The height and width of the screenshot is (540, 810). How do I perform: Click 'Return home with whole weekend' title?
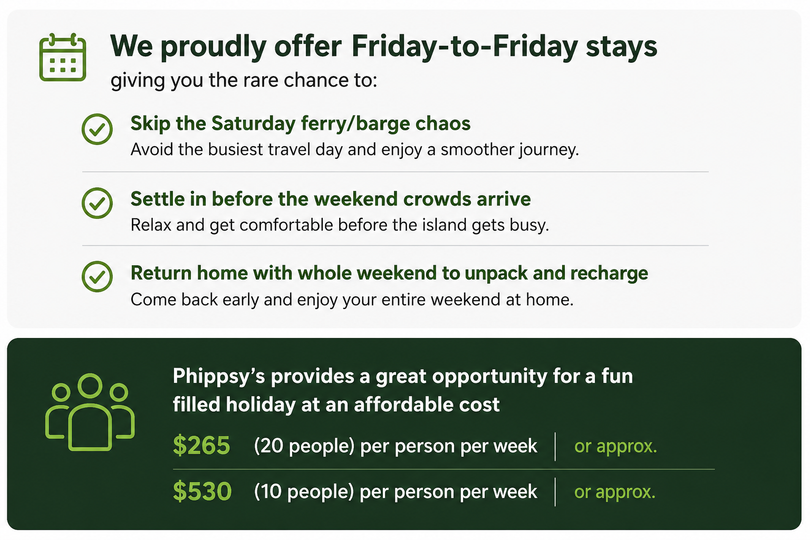tap(389, 273)
